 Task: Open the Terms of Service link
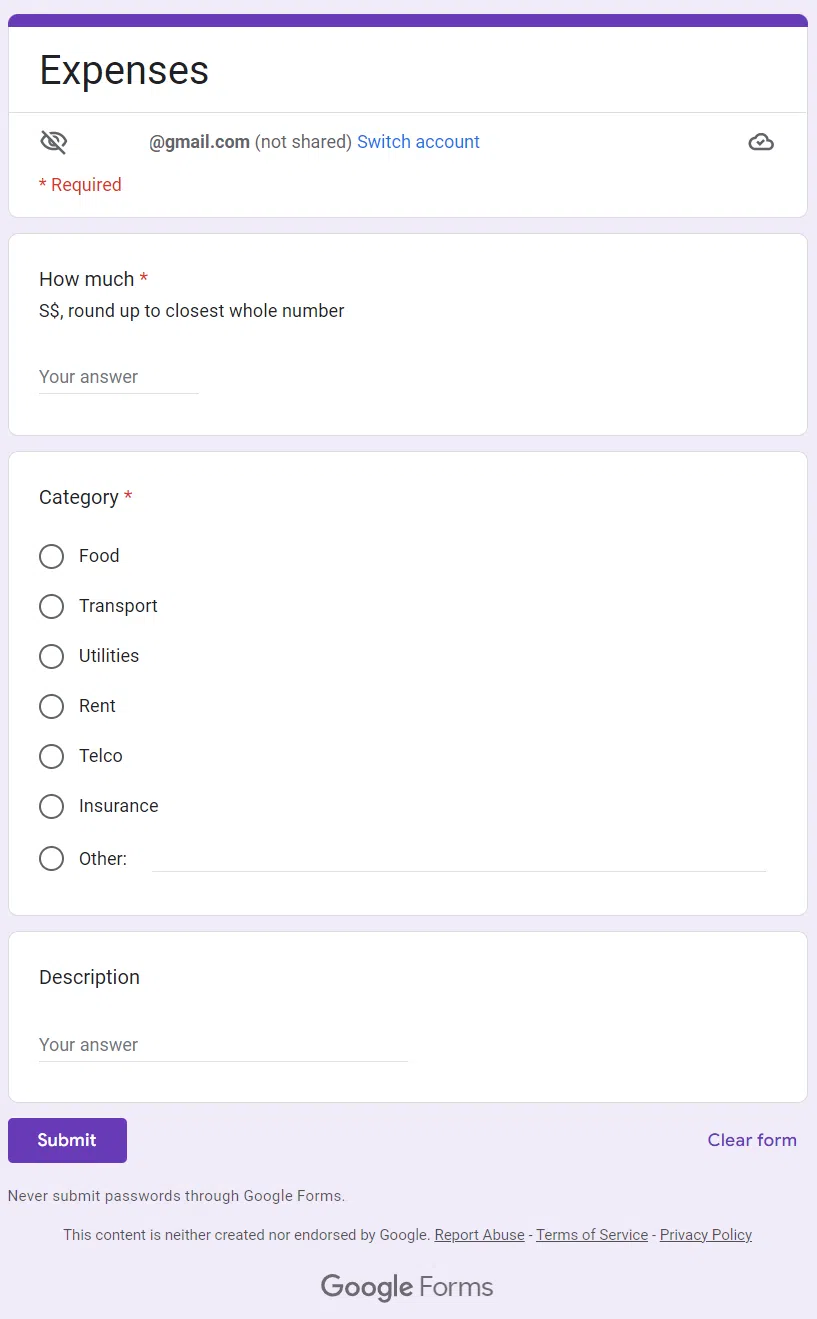click(592, 1235)
